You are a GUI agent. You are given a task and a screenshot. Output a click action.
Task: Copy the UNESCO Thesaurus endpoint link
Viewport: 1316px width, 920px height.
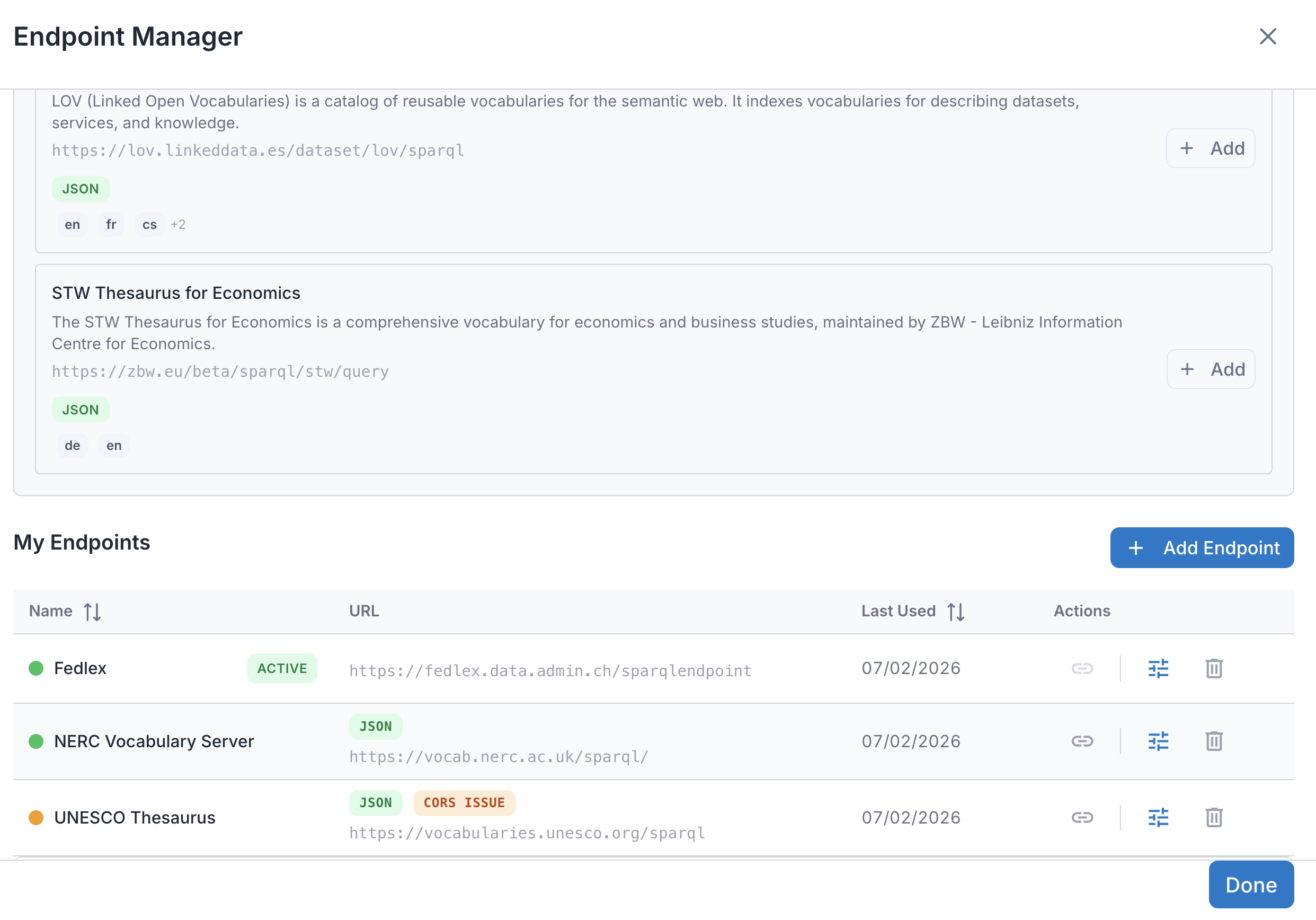[x=1083, y=817]
